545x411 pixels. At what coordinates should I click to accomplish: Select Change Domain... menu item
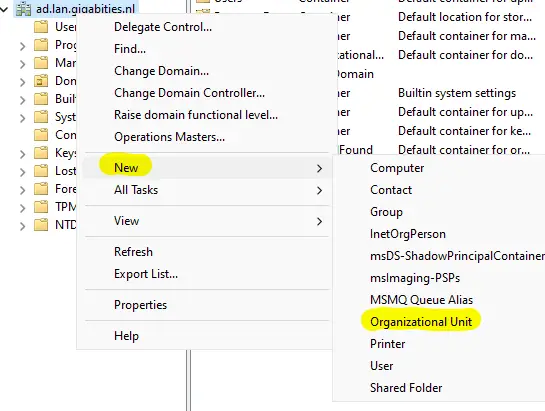161,71
